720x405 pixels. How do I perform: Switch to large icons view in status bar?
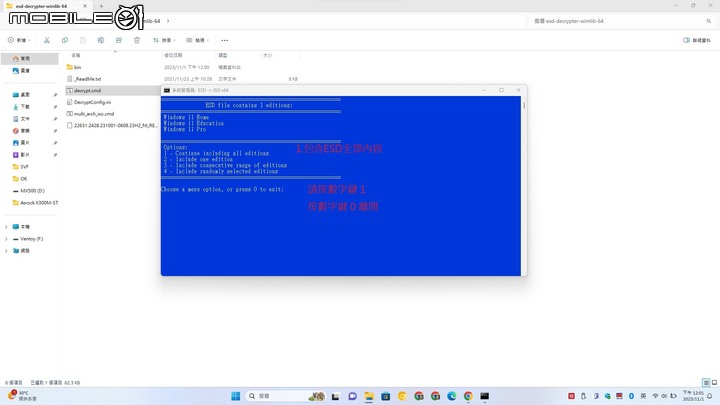(714, 382)
